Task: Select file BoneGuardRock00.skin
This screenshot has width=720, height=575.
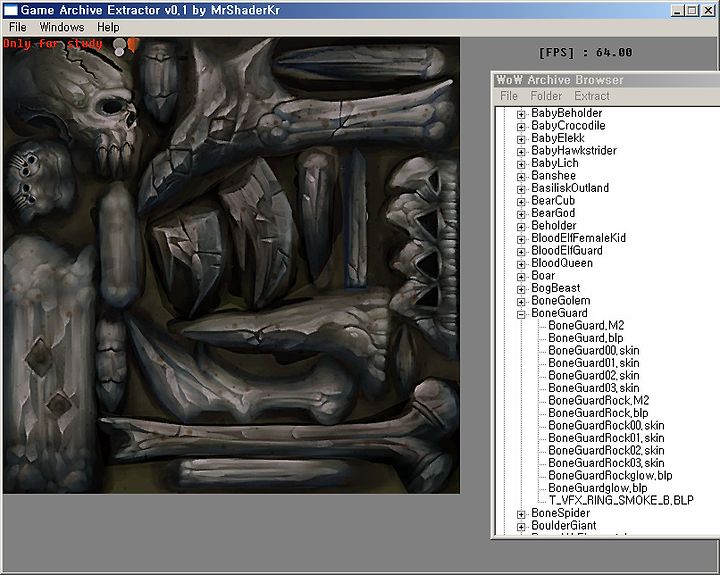Action: tap(606, 426)
